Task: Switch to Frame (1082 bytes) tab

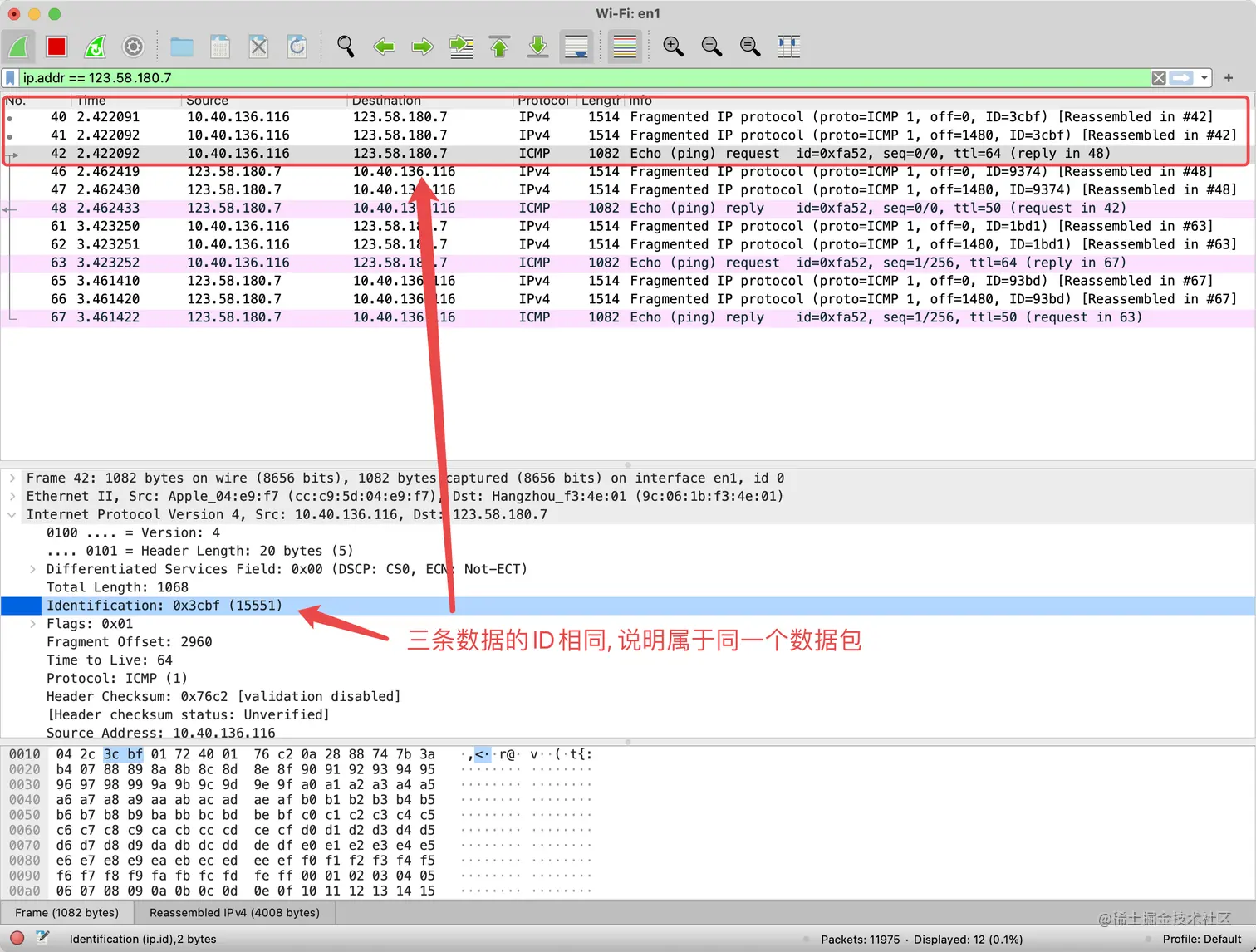Action: [x=67, y=913]
